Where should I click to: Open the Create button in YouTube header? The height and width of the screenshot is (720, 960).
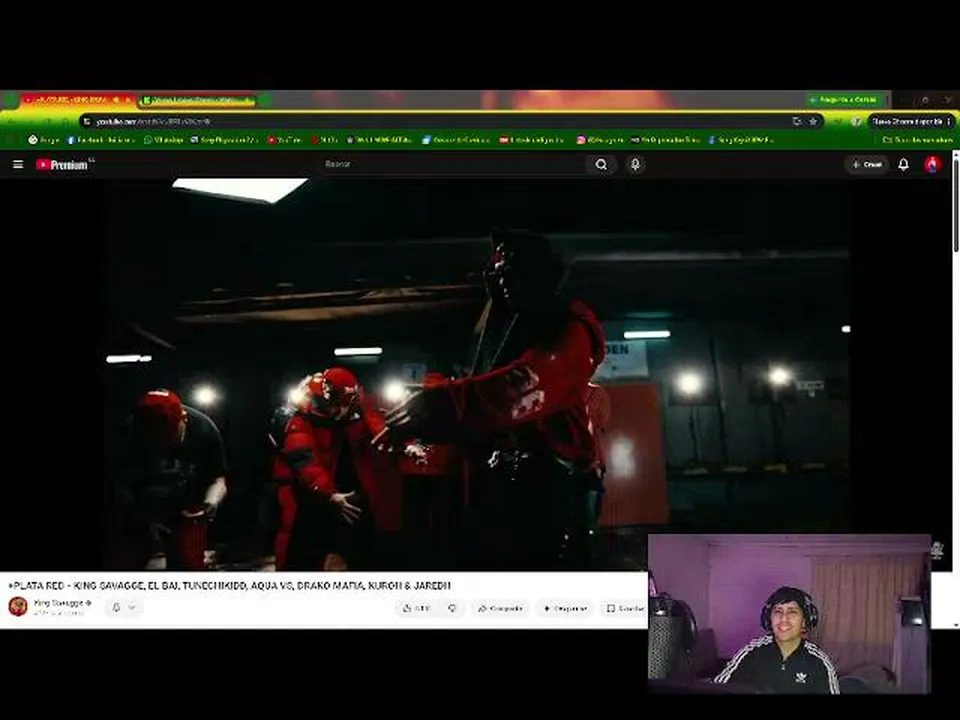click(867, 164)
